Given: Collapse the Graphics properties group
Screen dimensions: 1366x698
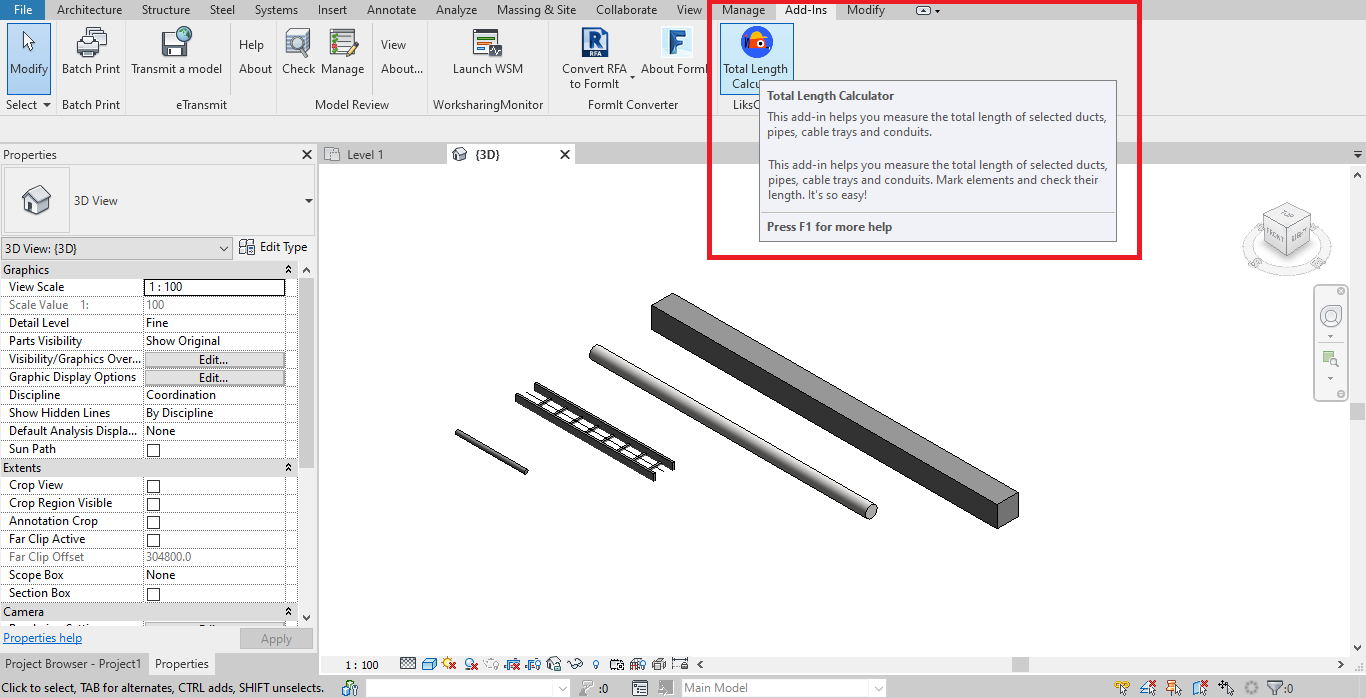Looking at the screenshot, I should [x=288, y=270].
